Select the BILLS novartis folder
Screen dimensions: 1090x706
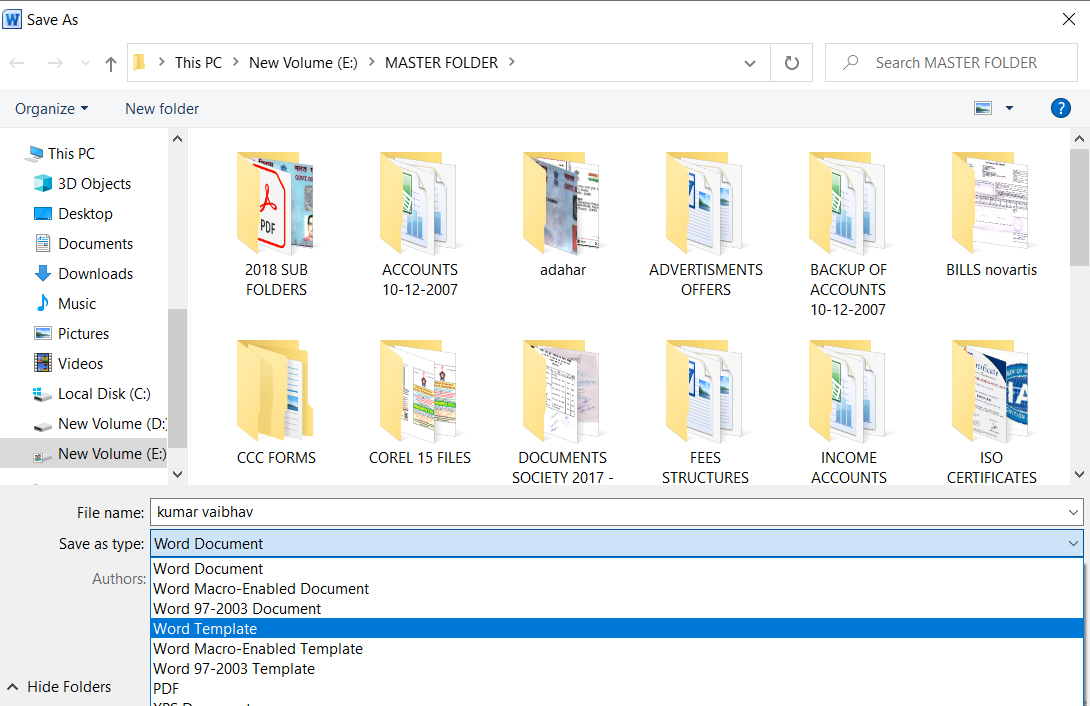tap(991, 215)
